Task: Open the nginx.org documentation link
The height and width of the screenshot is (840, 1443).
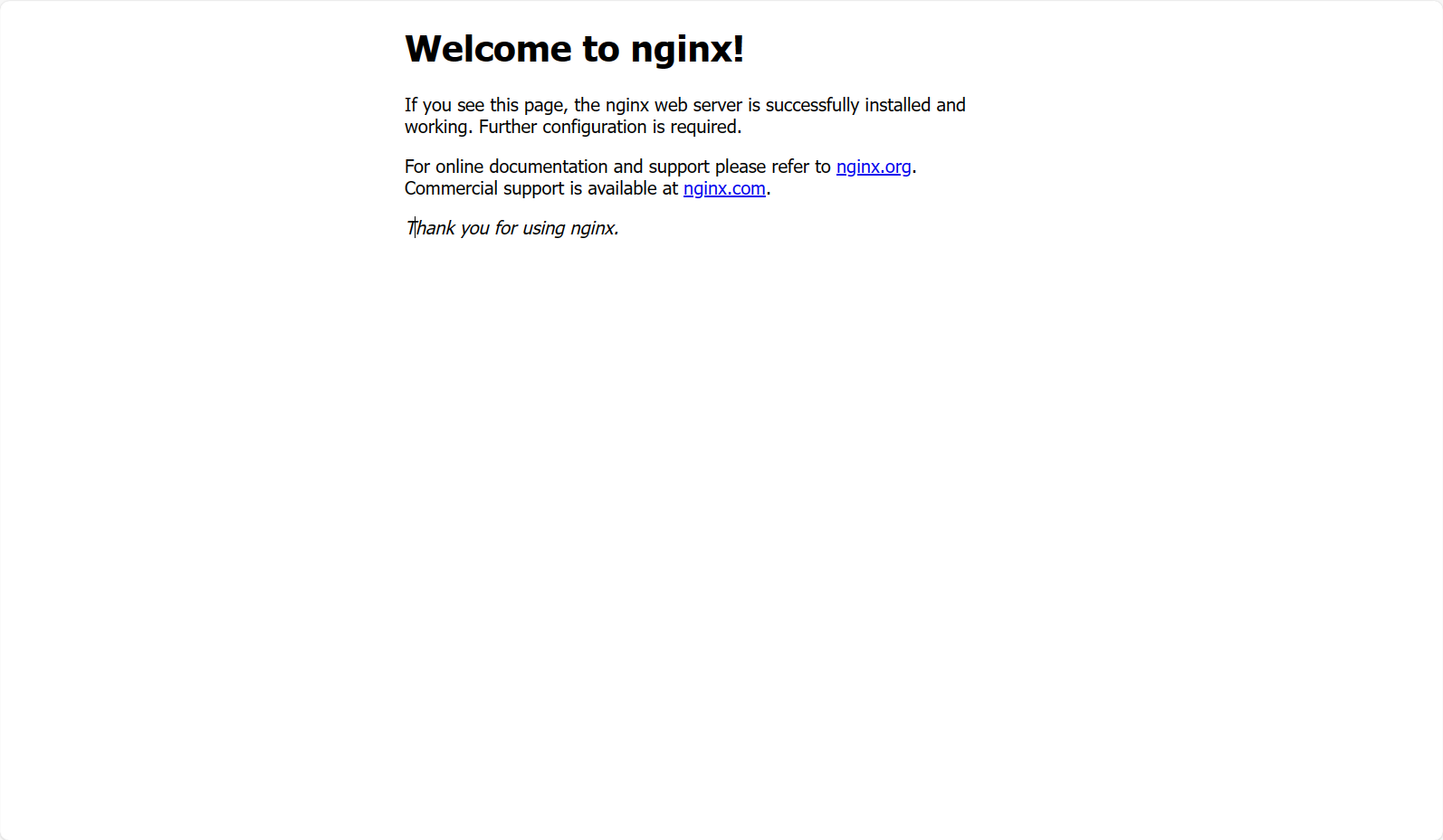Action: (x=874, y=167)
